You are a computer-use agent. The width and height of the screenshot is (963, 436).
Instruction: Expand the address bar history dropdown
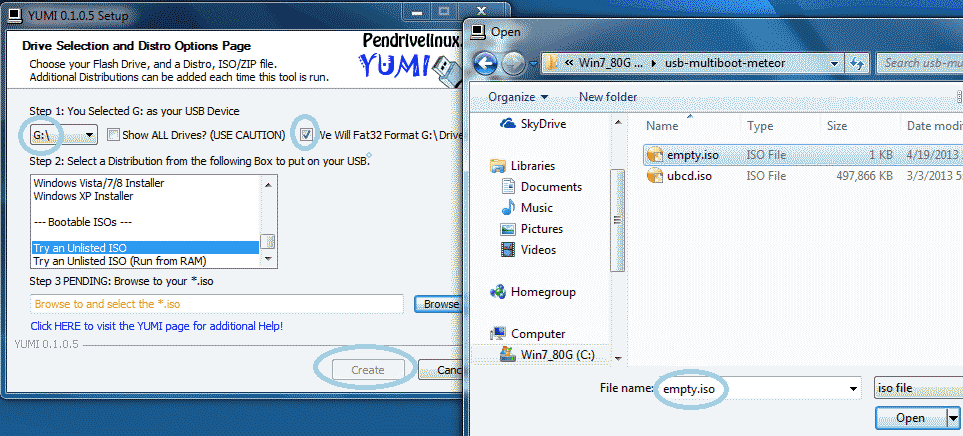pos(834,63)
